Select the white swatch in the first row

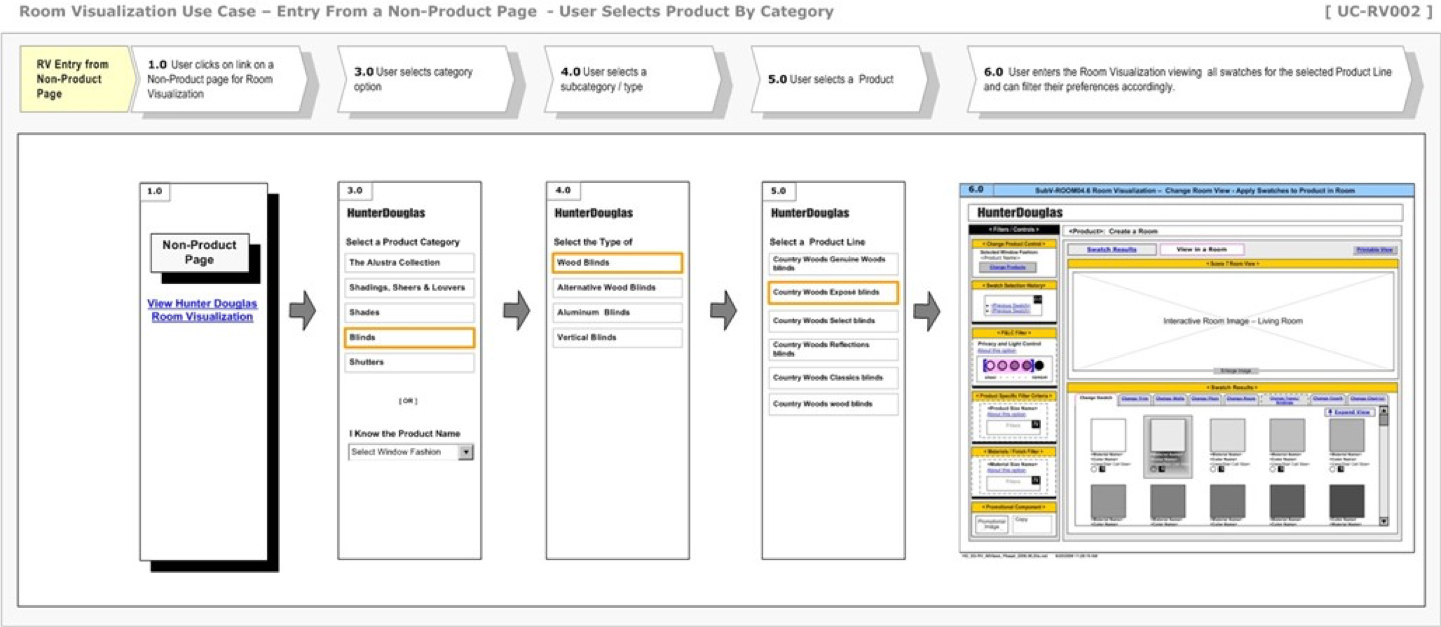coord(1108,436)
